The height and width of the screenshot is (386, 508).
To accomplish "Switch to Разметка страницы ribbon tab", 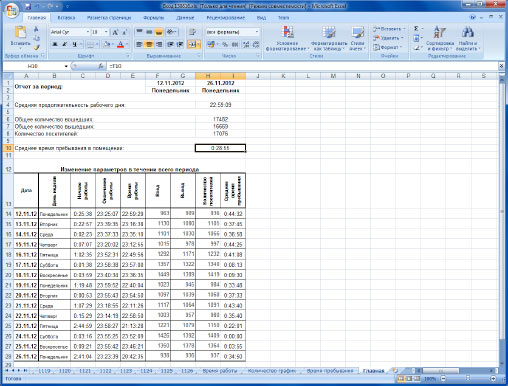I will pyautogui.click(x=109, y=18).
